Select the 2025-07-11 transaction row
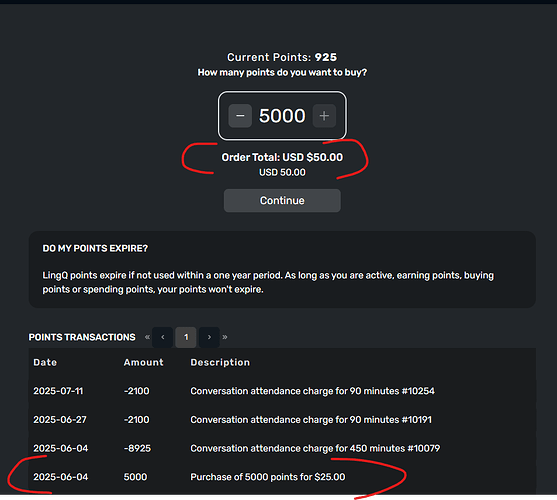This screenshot has height=500, width=557. 282,391
